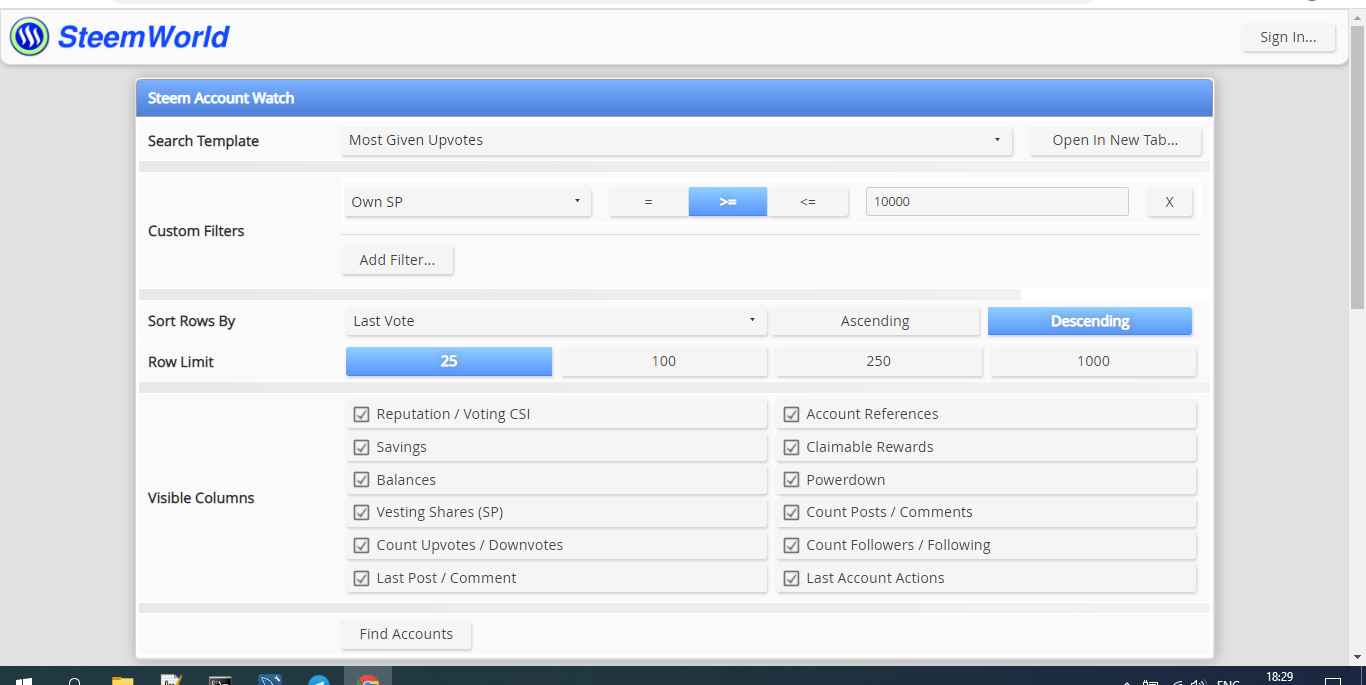Select the >= filter operator
The width and height of the screenshot is (1366, 685).
pos(728,202)
